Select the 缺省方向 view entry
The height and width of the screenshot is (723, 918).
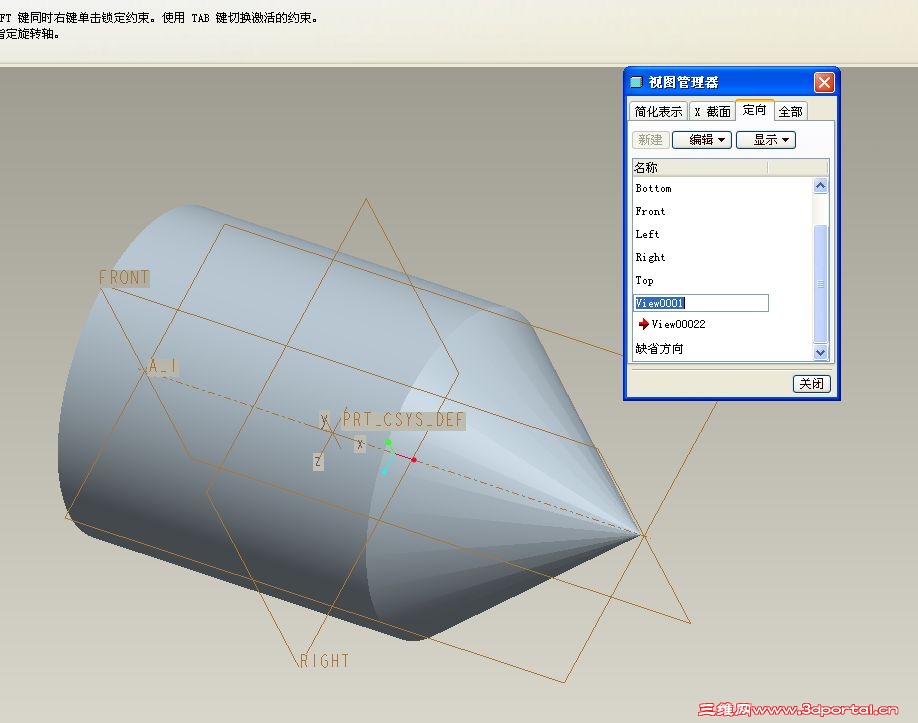pos(659,349)
